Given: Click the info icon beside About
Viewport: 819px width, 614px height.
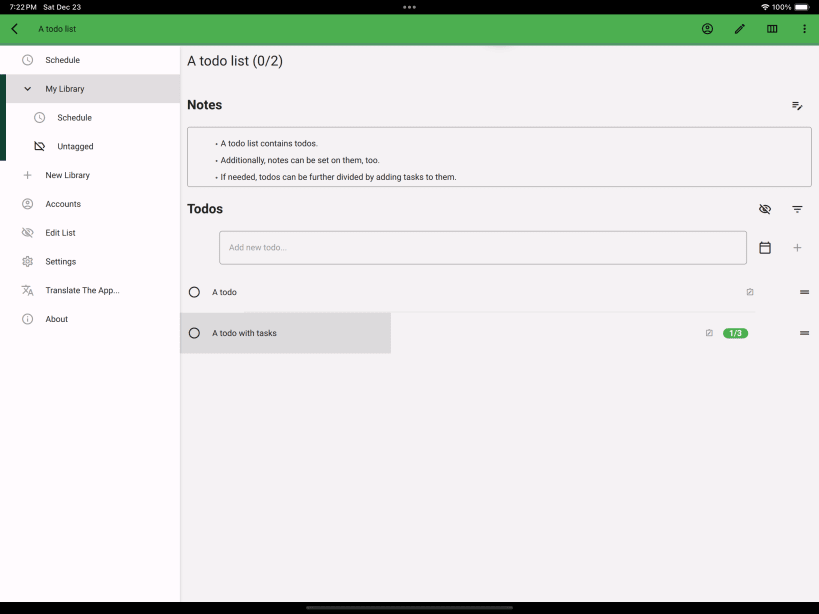Looking at the screenshot, I should coord(28,318).
